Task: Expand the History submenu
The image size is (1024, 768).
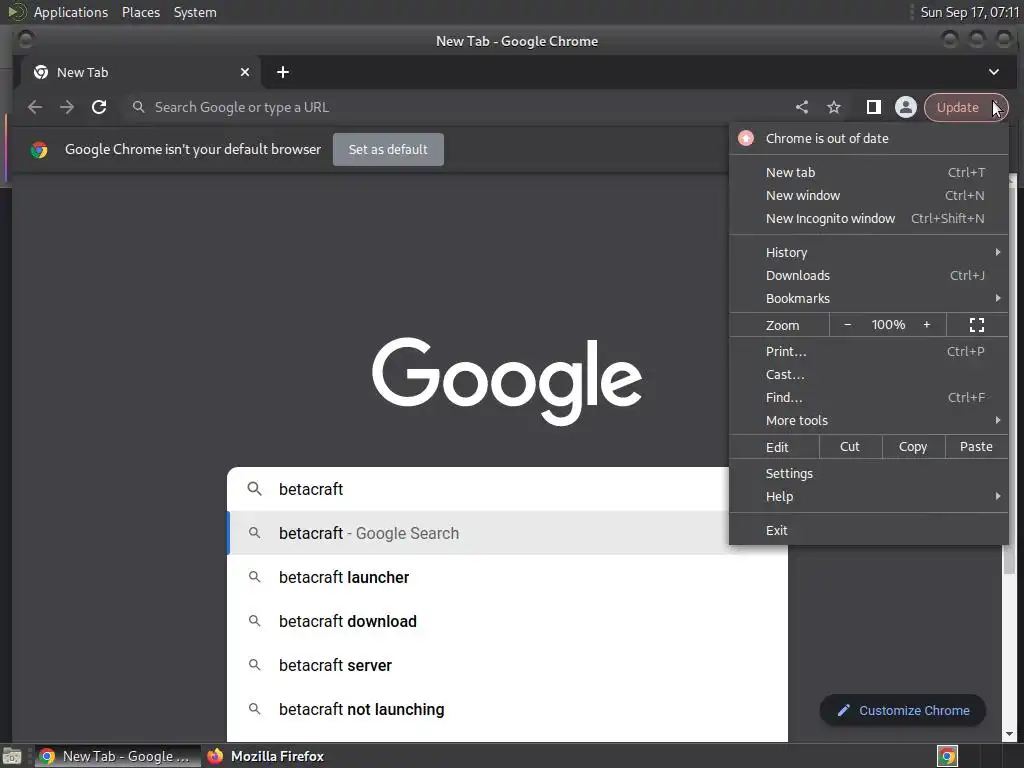Action: [869, 252]
